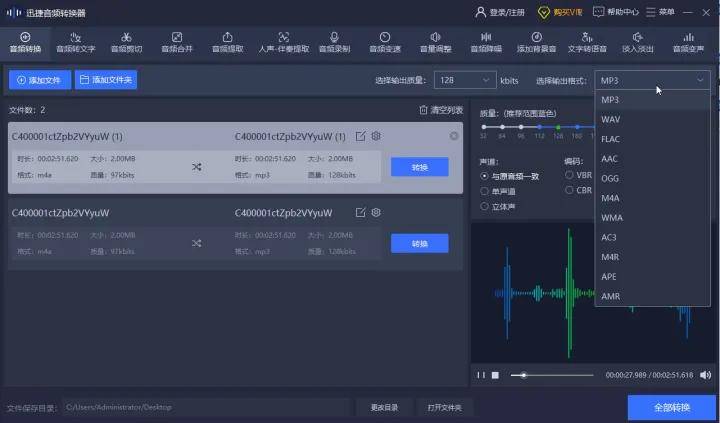This screenshot has height=423, width=720.
Task: Choose M4R from the format list
Action: pos(652,257)
